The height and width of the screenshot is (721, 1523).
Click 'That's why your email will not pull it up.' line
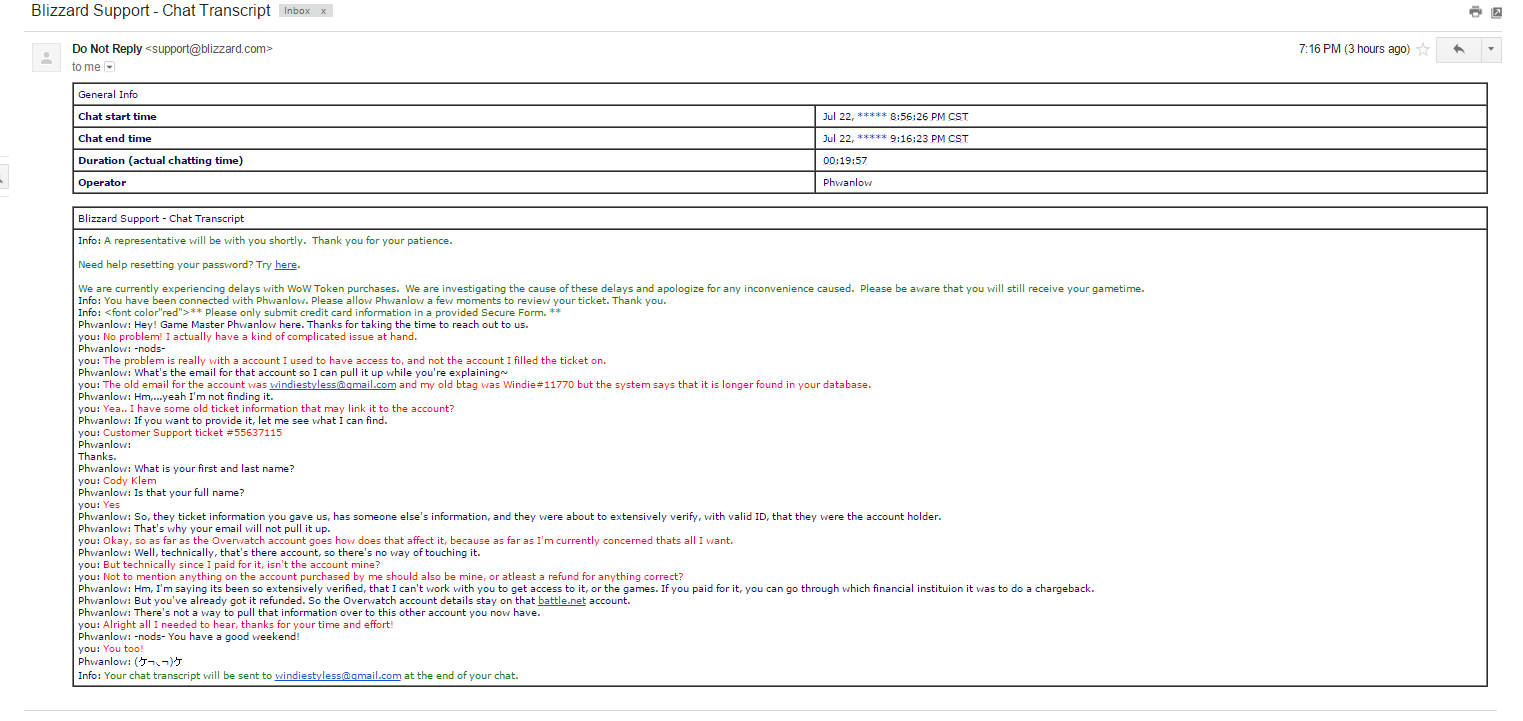pyautogui.click(x=204, y=529)
